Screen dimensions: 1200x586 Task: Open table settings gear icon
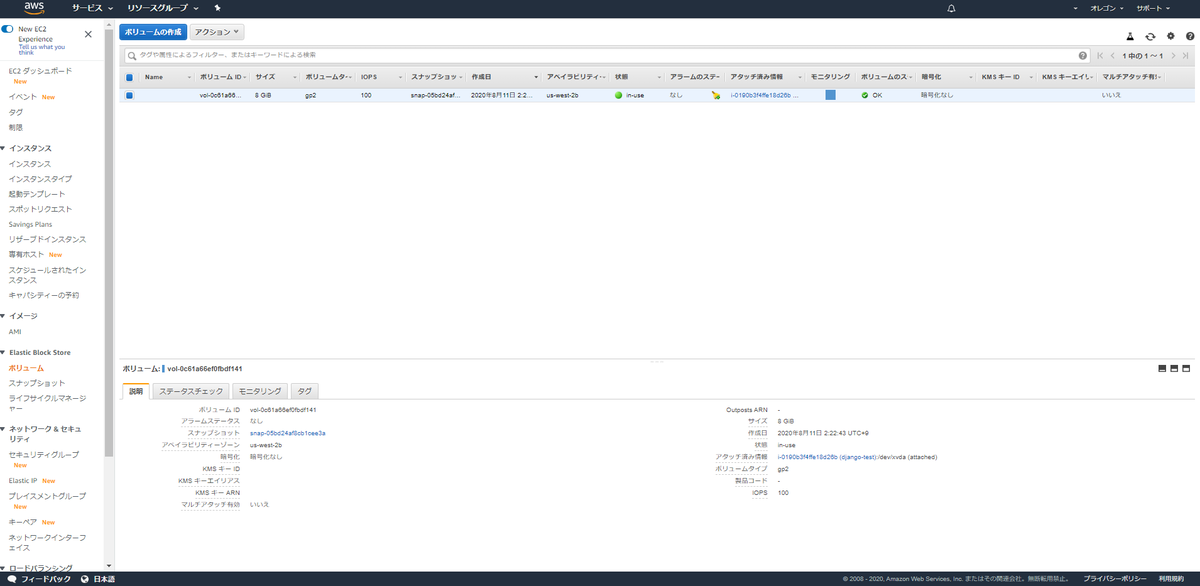coord(1170,35)
